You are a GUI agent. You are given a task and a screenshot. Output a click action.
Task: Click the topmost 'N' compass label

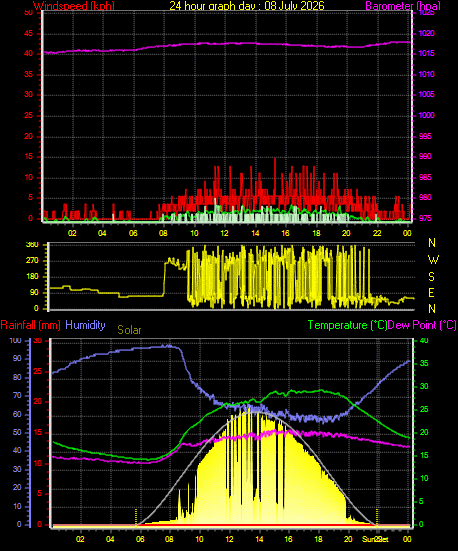tap(432, 243)
